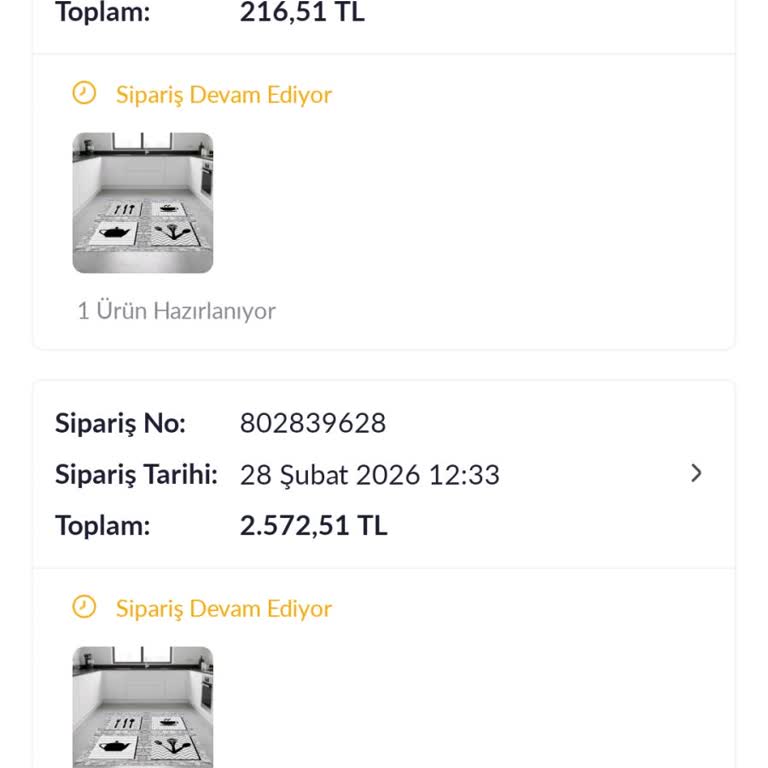Click the 'Sipariş Tarihi:' label
Viewport: 768px width, 768px height.
pos(136,475)
